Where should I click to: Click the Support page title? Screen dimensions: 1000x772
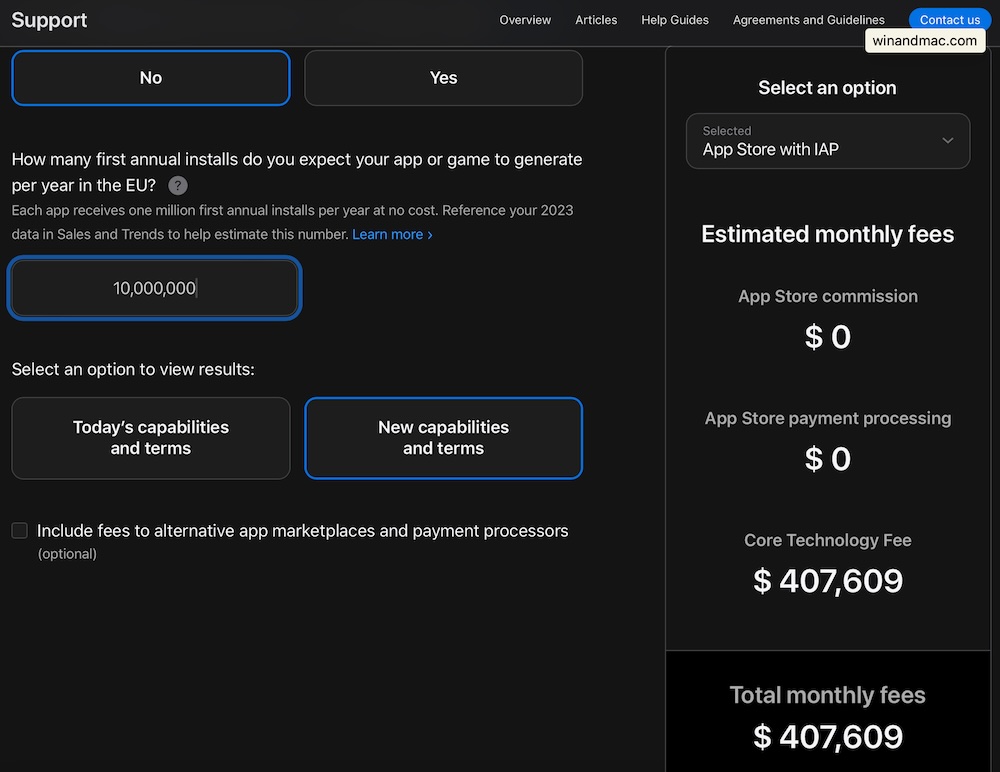coord(49,20)
